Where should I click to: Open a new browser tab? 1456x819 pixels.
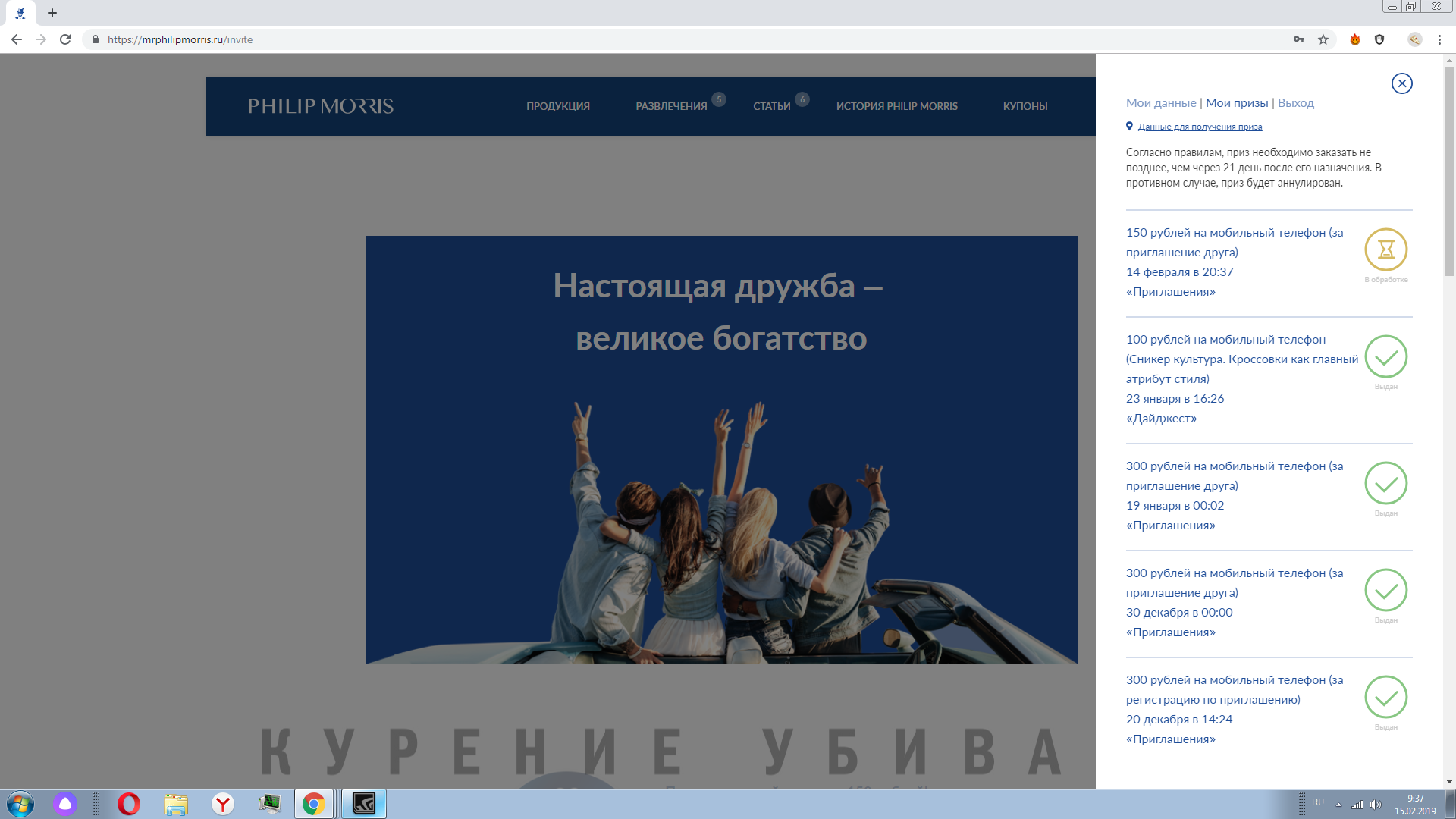pos(52,13)
